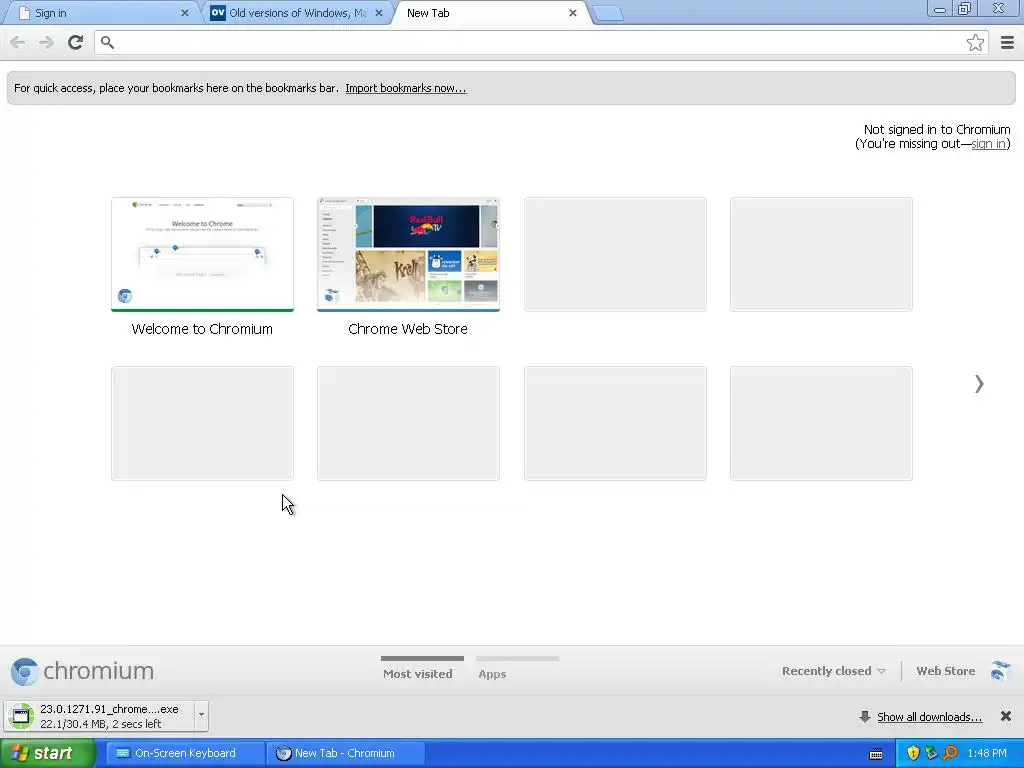Click the system clock showing 1:48 PM
The image size is (1024, 768).
987,754
